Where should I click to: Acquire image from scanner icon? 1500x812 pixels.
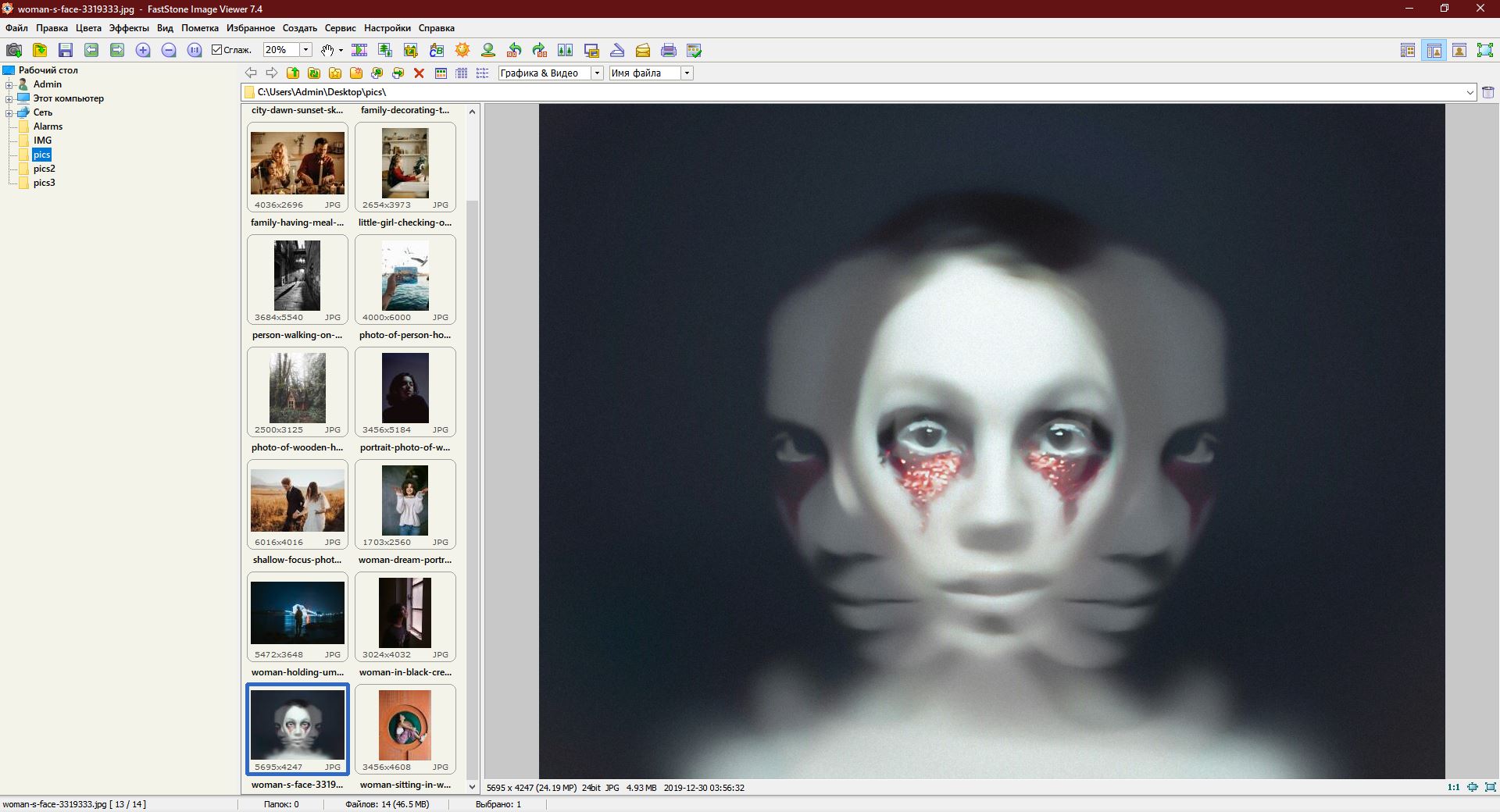(x=617, y=50)
